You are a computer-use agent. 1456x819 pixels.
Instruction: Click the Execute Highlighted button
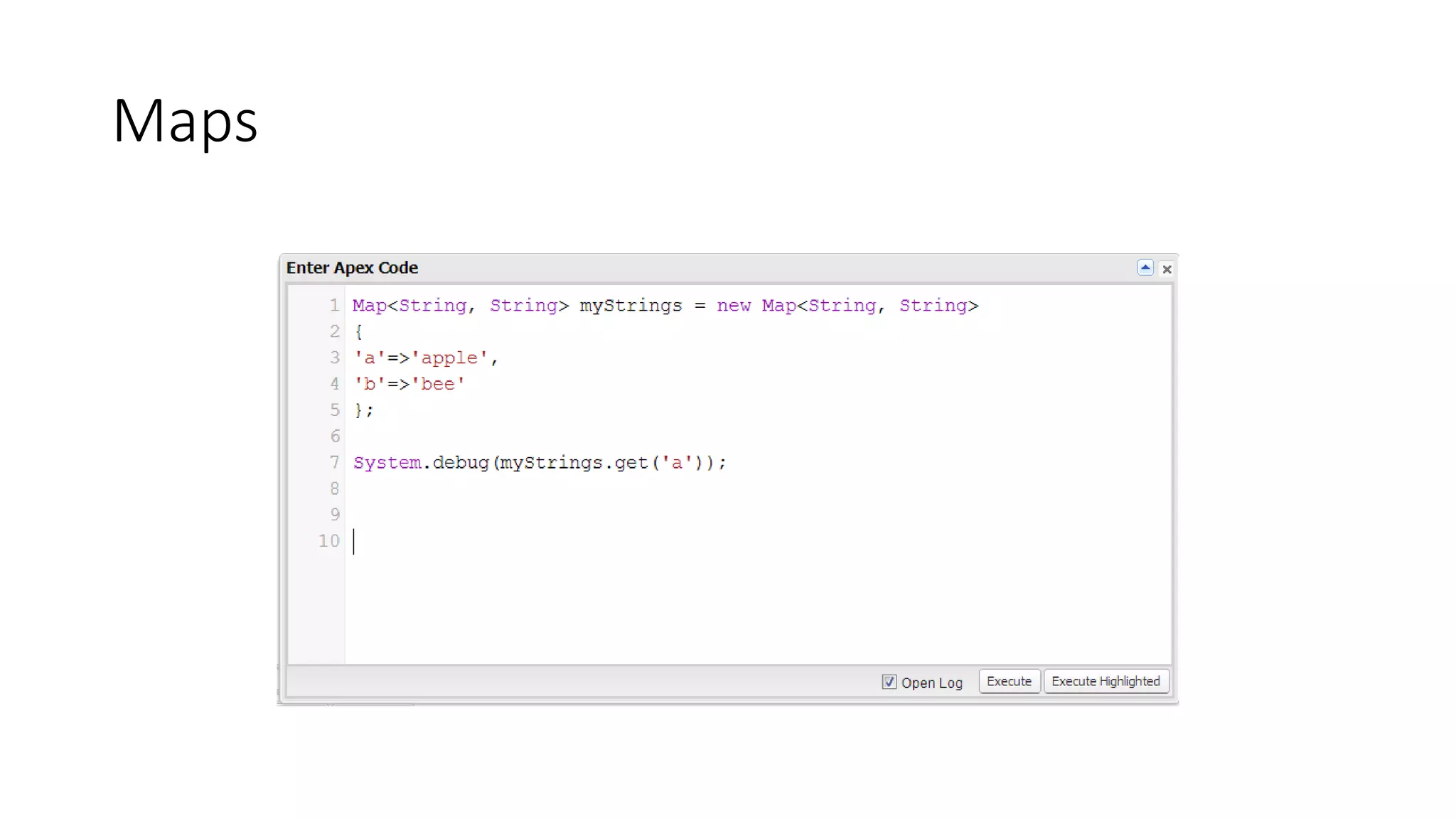(1106, 681)
